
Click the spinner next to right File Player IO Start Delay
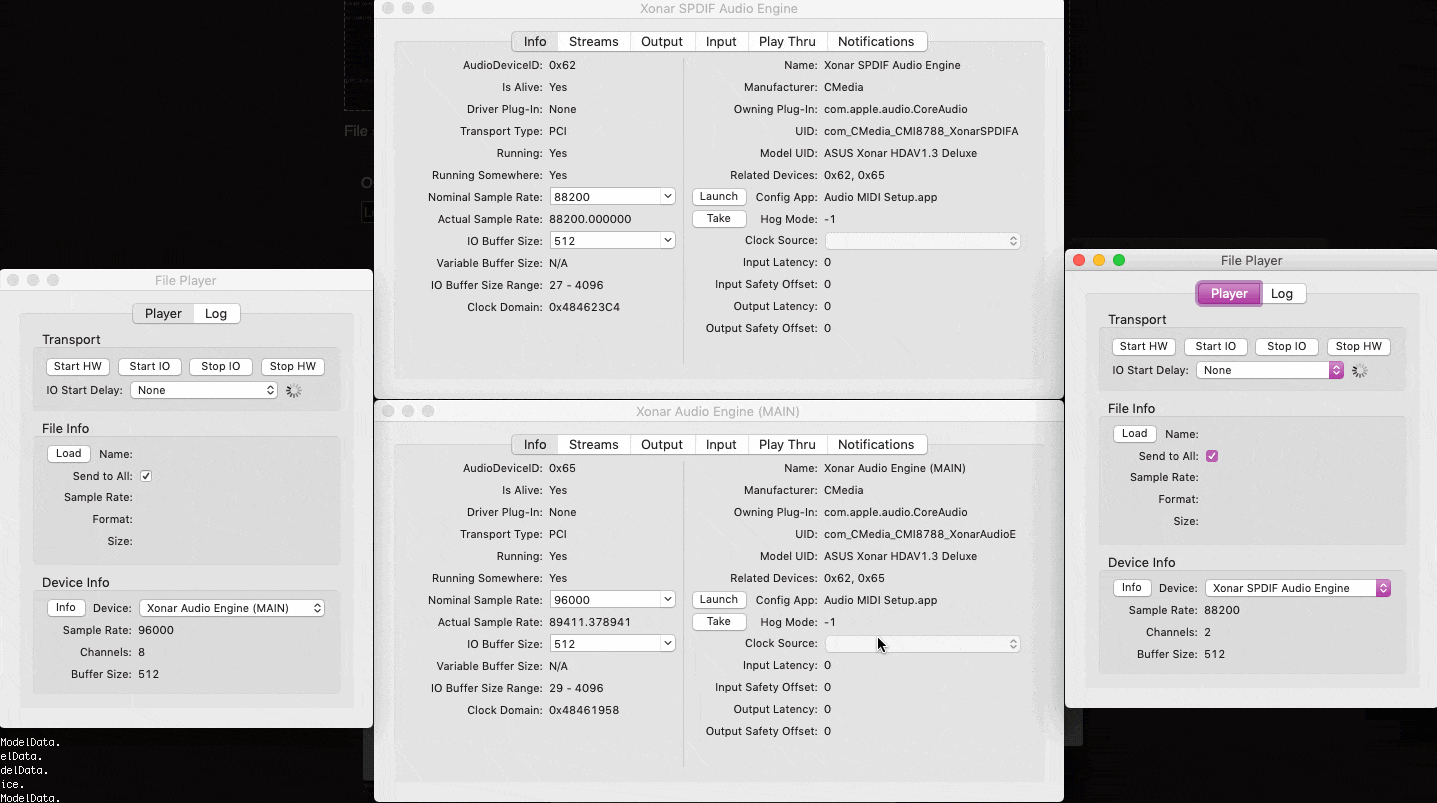pyautogui.click(x=1358, y=370)
